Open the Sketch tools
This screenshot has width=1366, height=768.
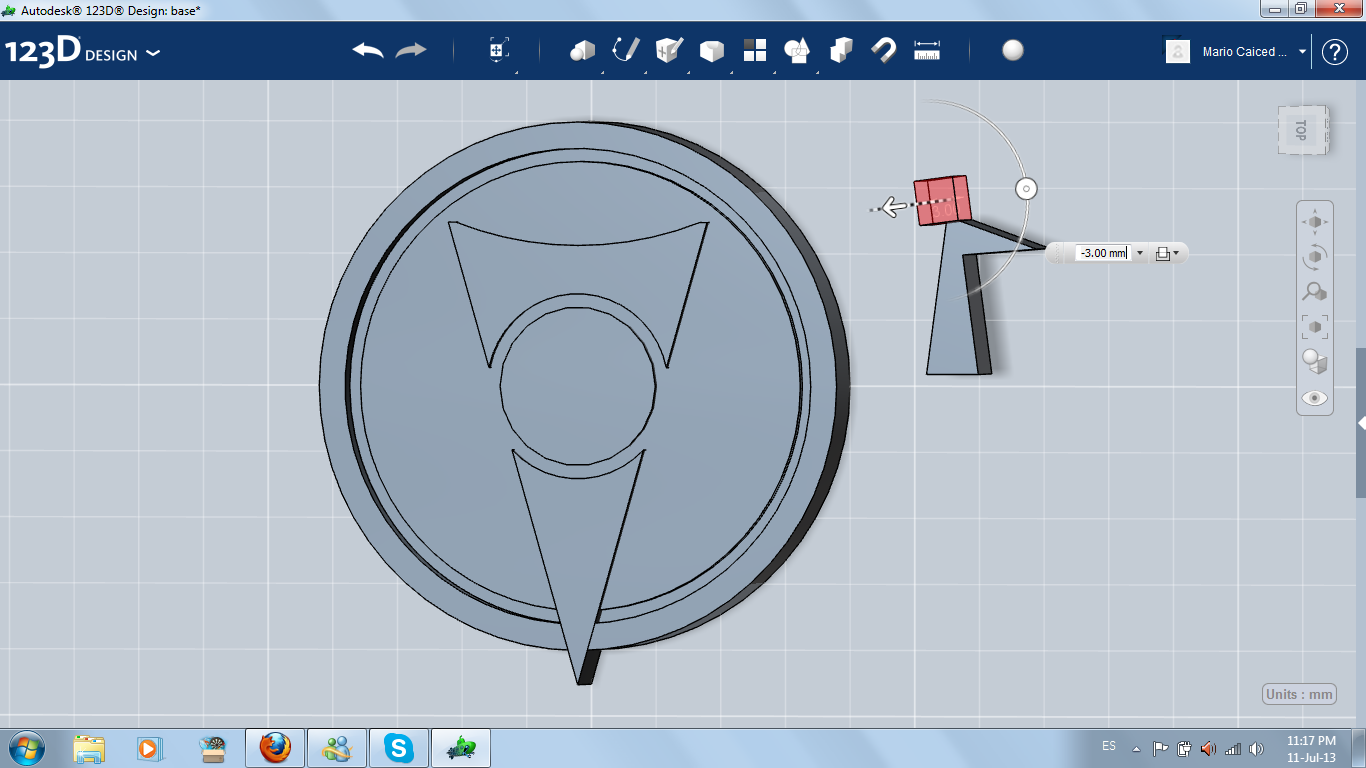coord(626,50)
